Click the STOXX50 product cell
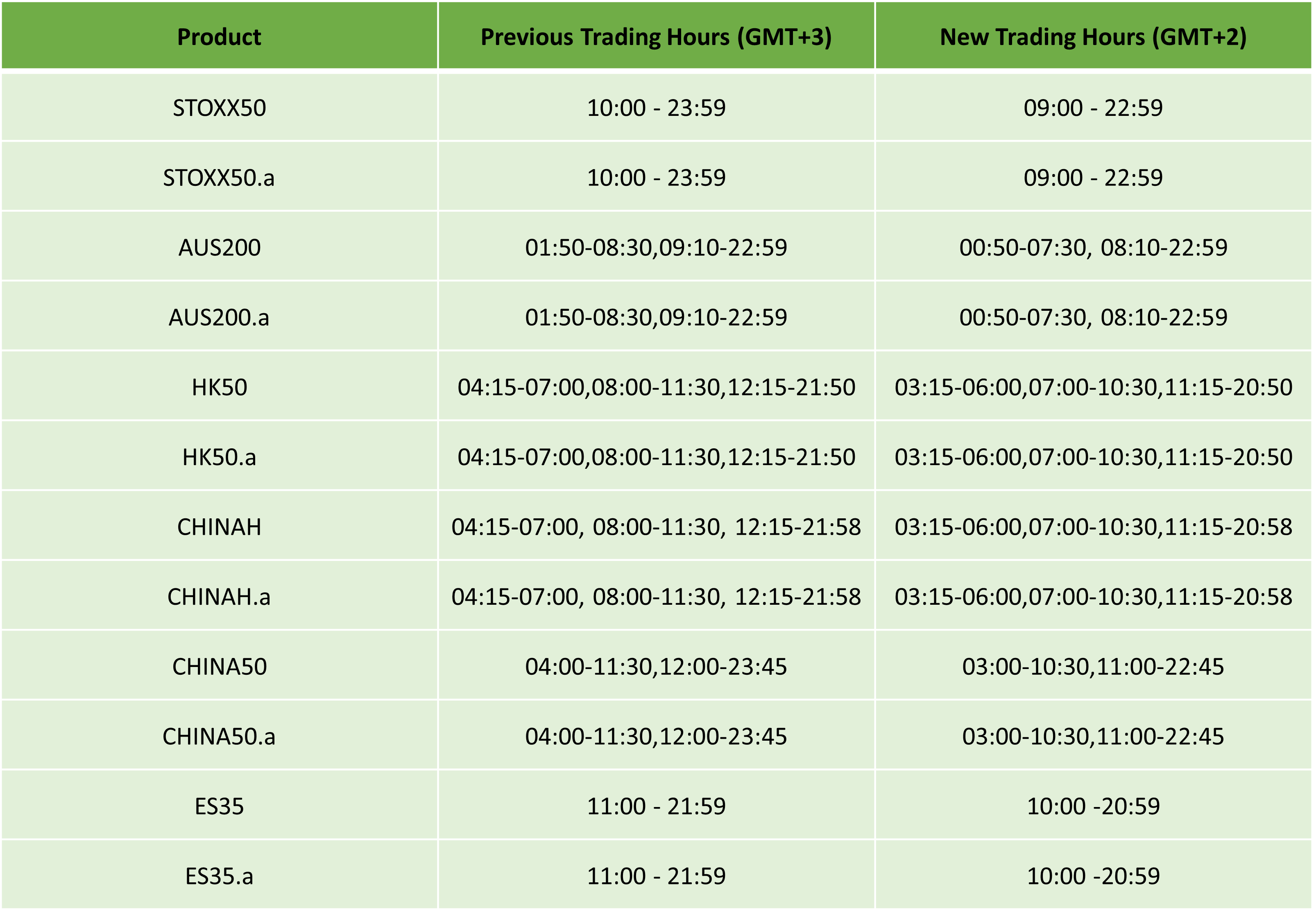1316x911 pixels. pyautogui.click(x=219, y=108)
